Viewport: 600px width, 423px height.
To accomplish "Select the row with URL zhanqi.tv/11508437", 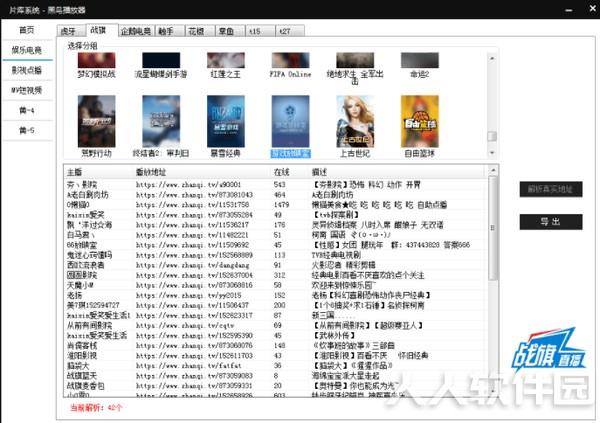I will click(276, 305).
